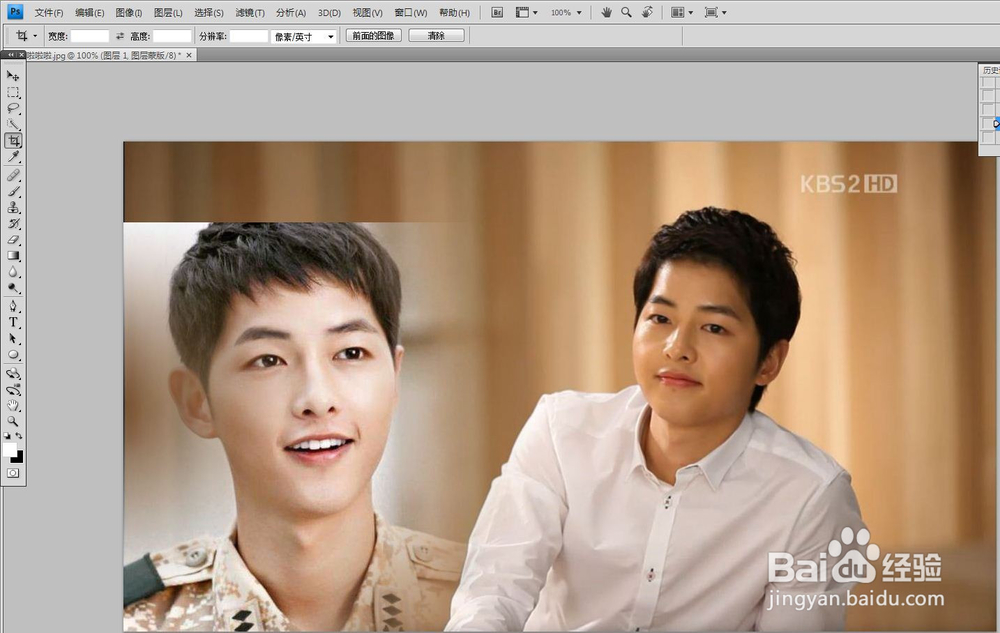1000x633 pixels.
Task: Select the Rectangular Marquee tool
Action: pyautogui.click(x=13, y=92)
